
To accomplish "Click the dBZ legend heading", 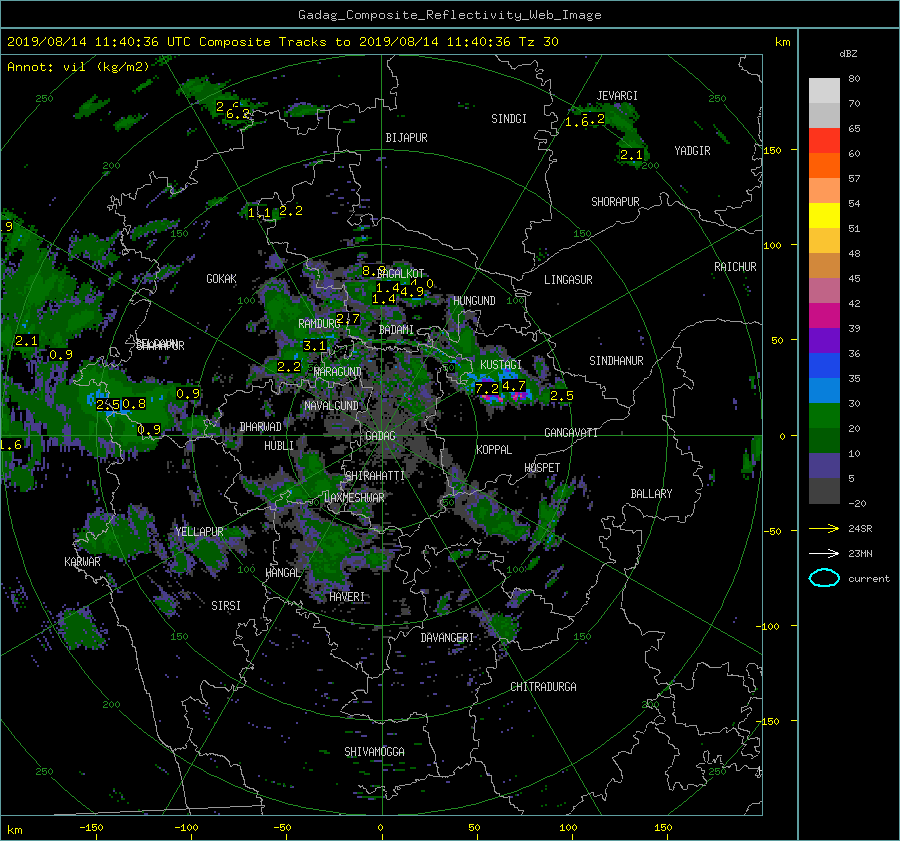I will [848, 54].
